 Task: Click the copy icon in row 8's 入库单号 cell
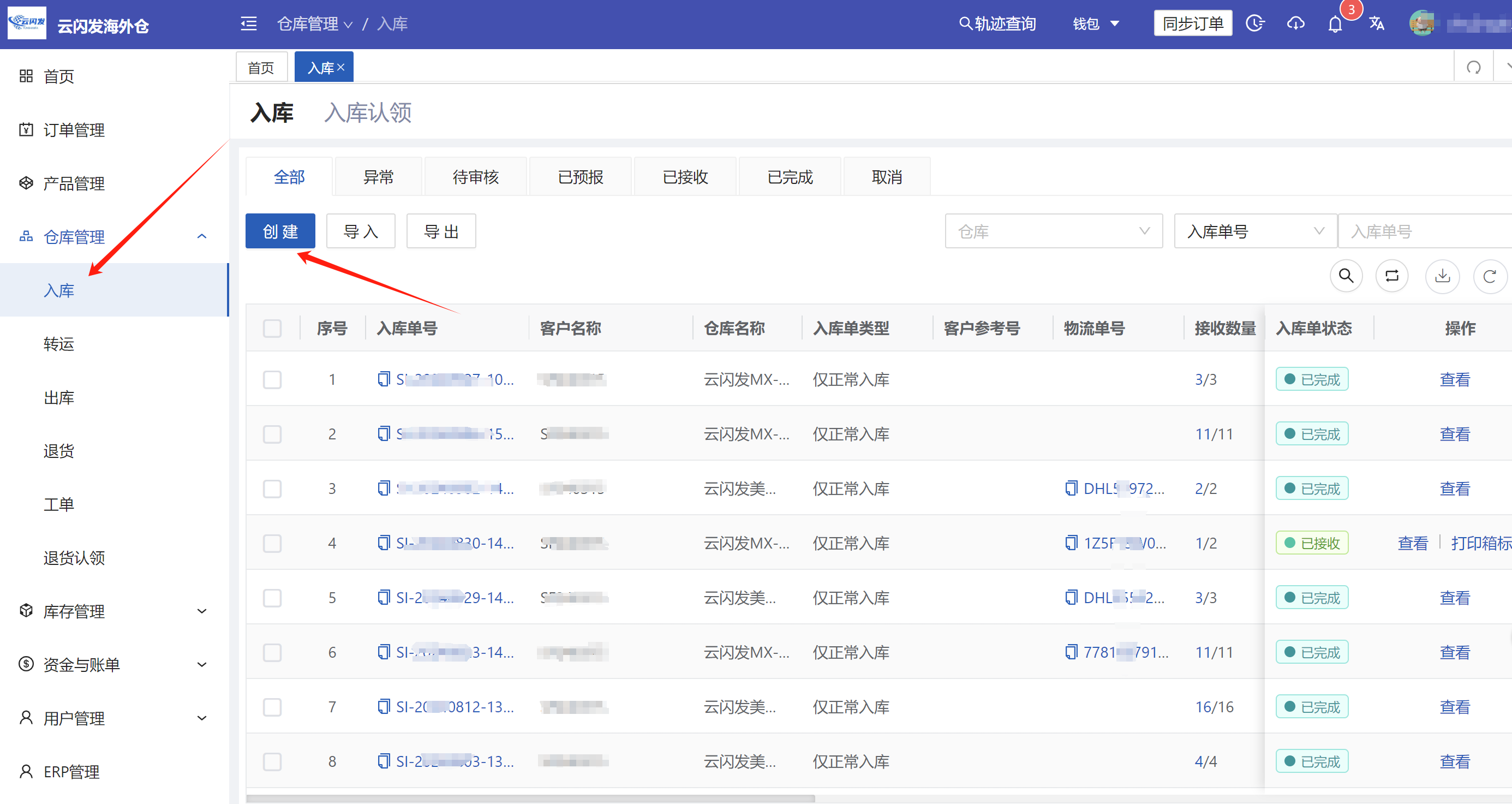[384, 762]
